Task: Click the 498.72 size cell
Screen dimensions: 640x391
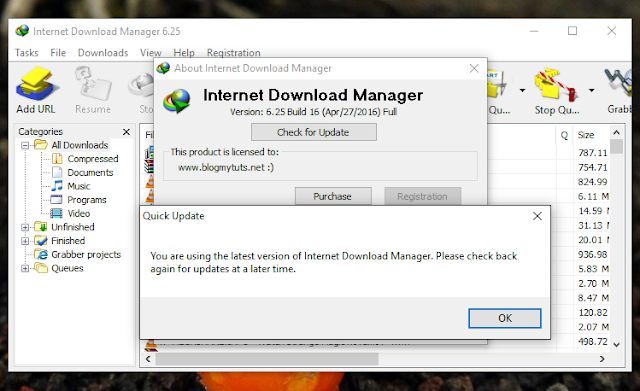Action: (x=592, y=342)
